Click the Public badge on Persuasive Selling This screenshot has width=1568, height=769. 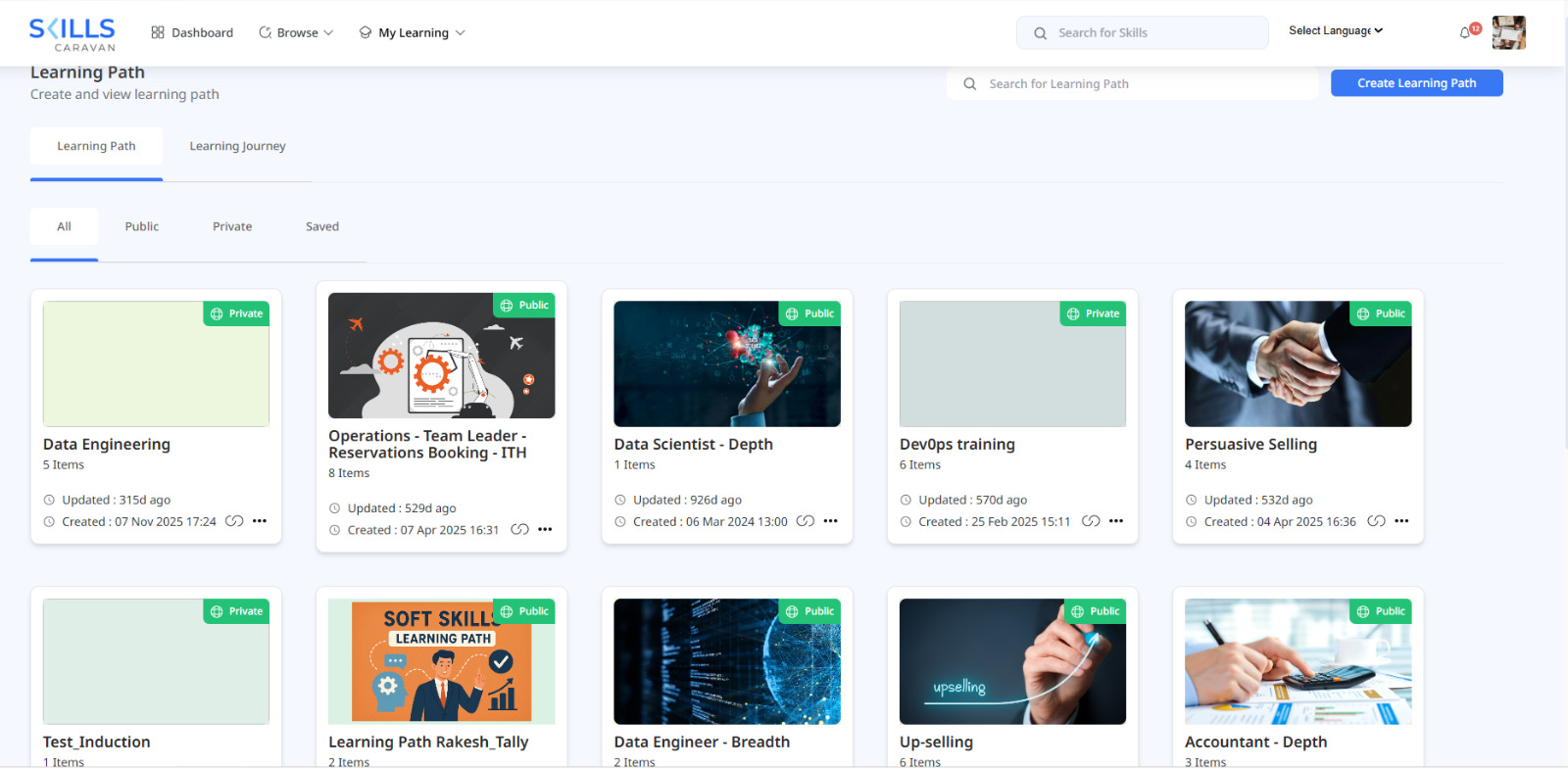(1380, 313)
